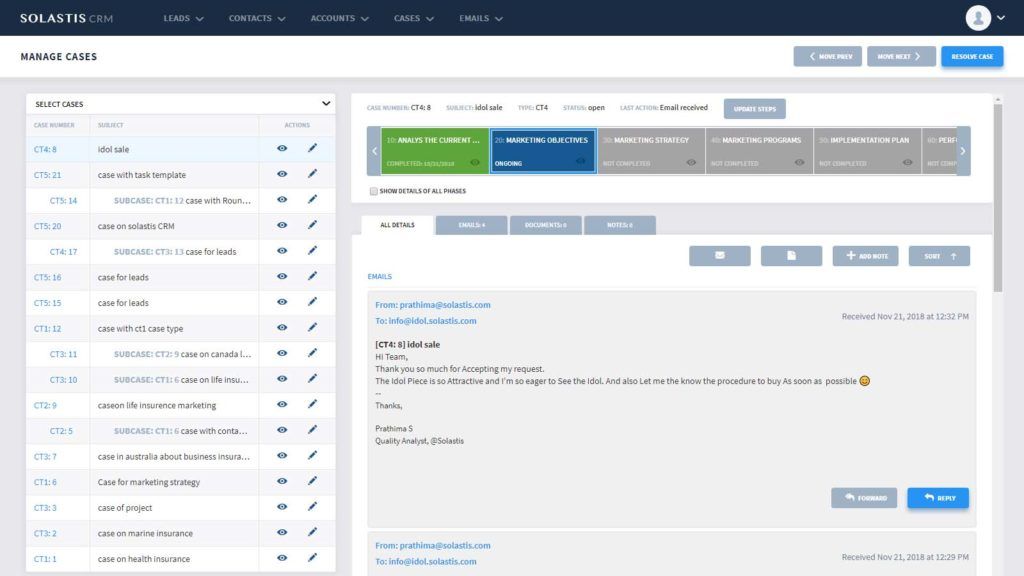Image resolution: width=1024 pixels, height=576 pixels.
Task: Open the Leads dropdown menu
Action: [184, 18]
